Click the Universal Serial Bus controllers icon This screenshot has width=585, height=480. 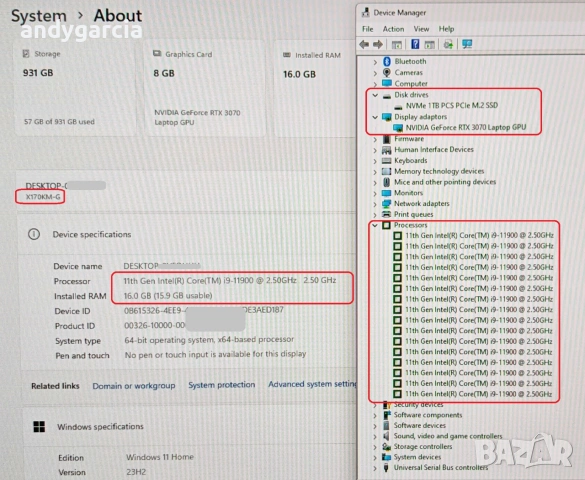[387, 468]
